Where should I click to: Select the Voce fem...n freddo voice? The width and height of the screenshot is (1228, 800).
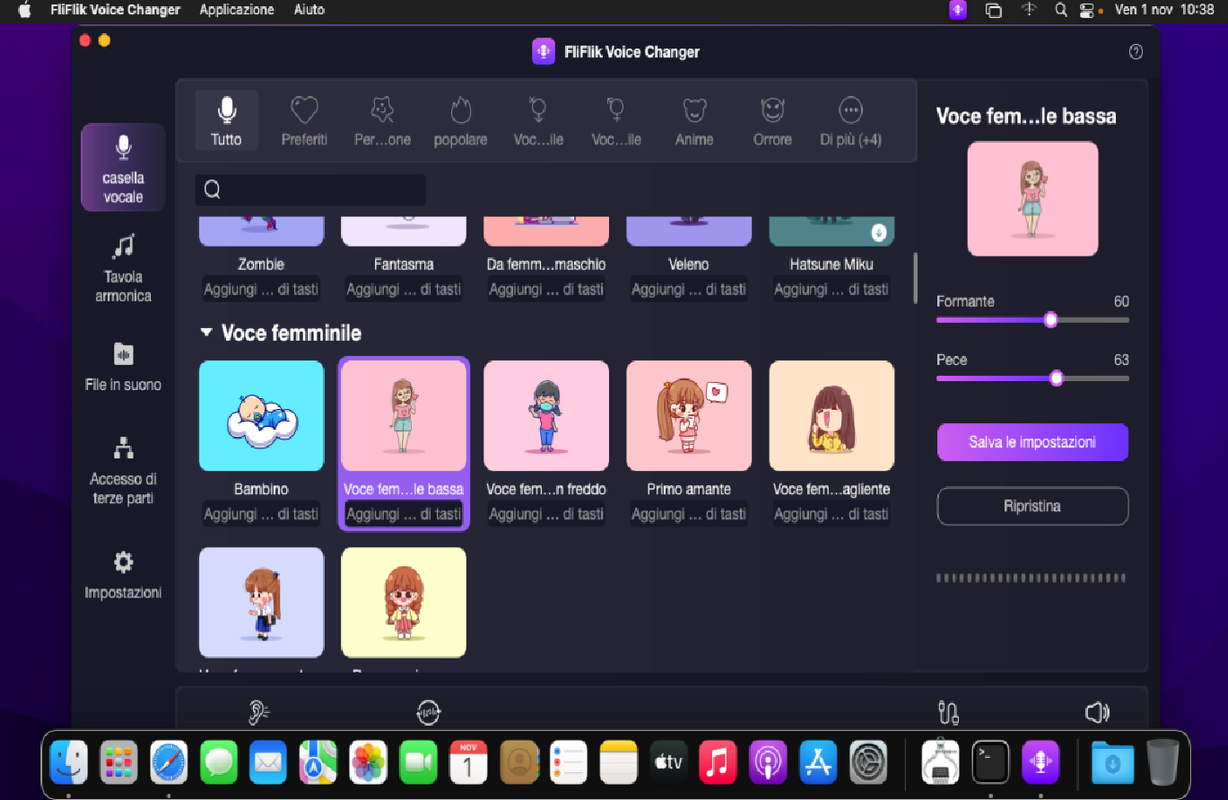point(546,416)
